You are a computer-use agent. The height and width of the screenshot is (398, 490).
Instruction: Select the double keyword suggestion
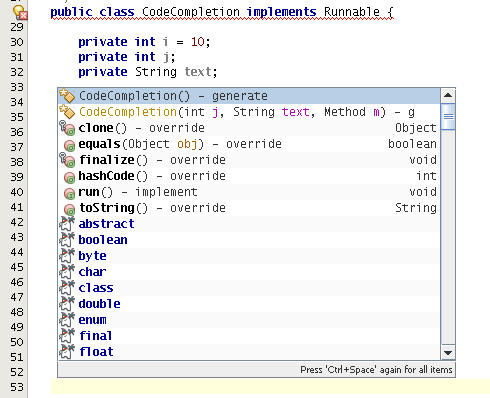point(249,304)
